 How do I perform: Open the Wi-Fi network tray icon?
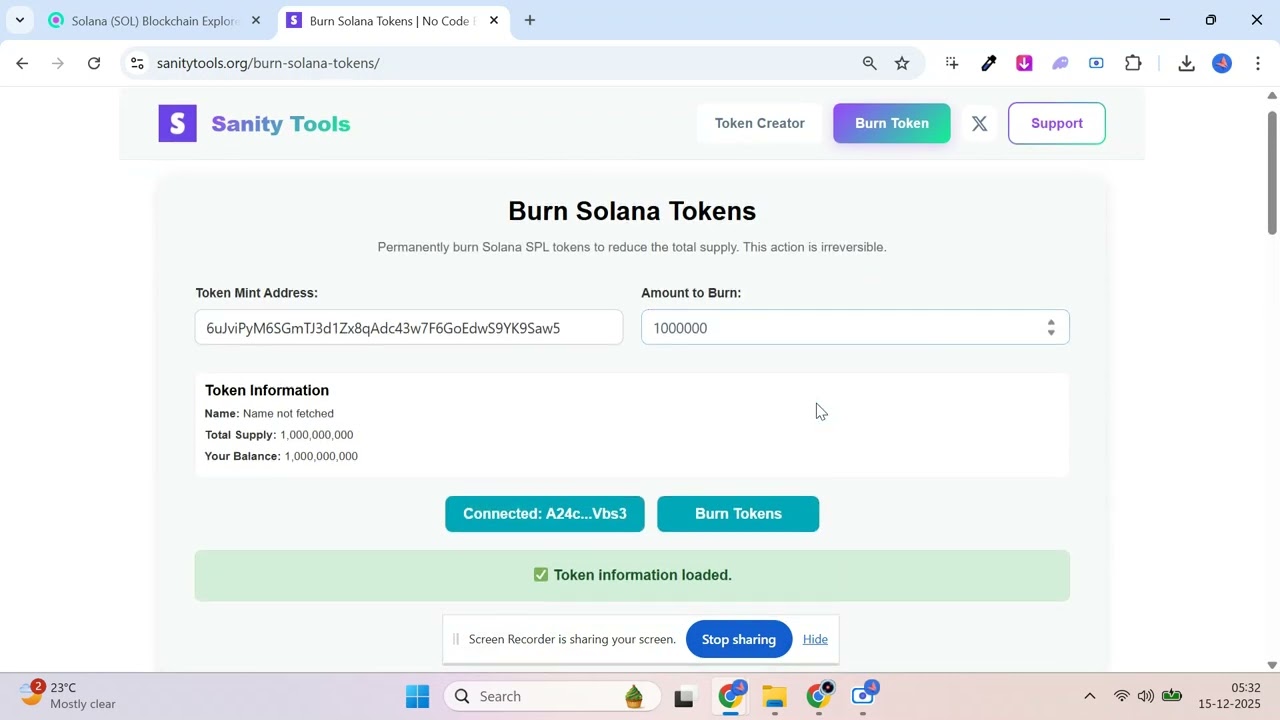(x=1122, y=696)
